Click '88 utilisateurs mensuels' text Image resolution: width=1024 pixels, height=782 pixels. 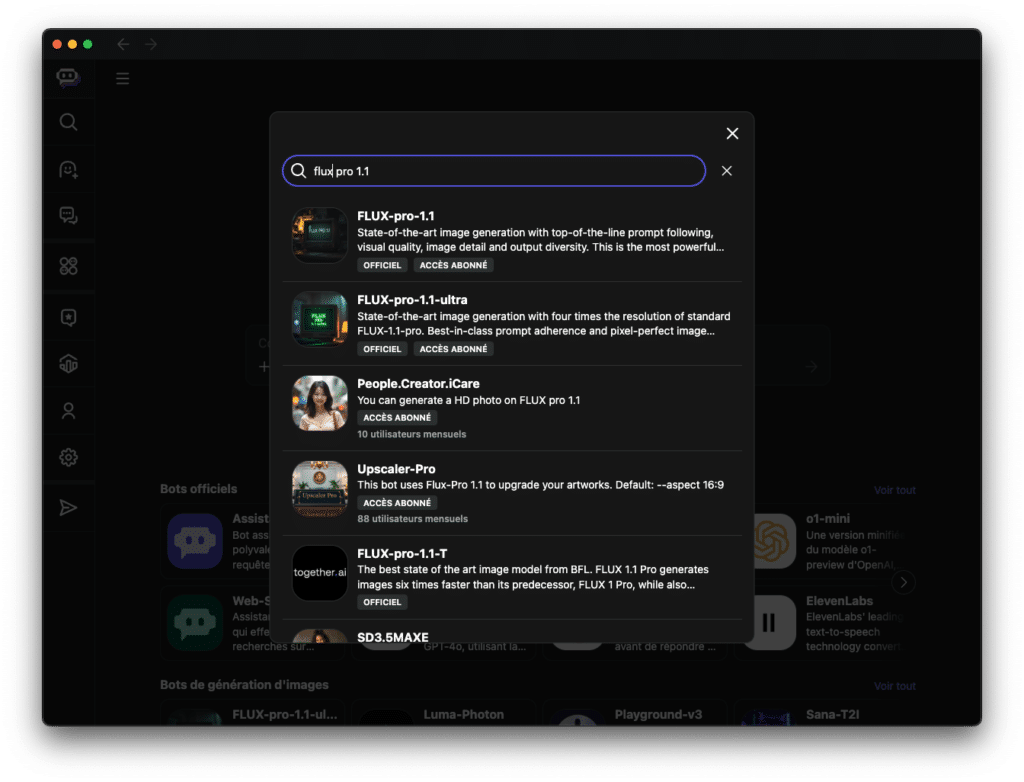point(412,519)
